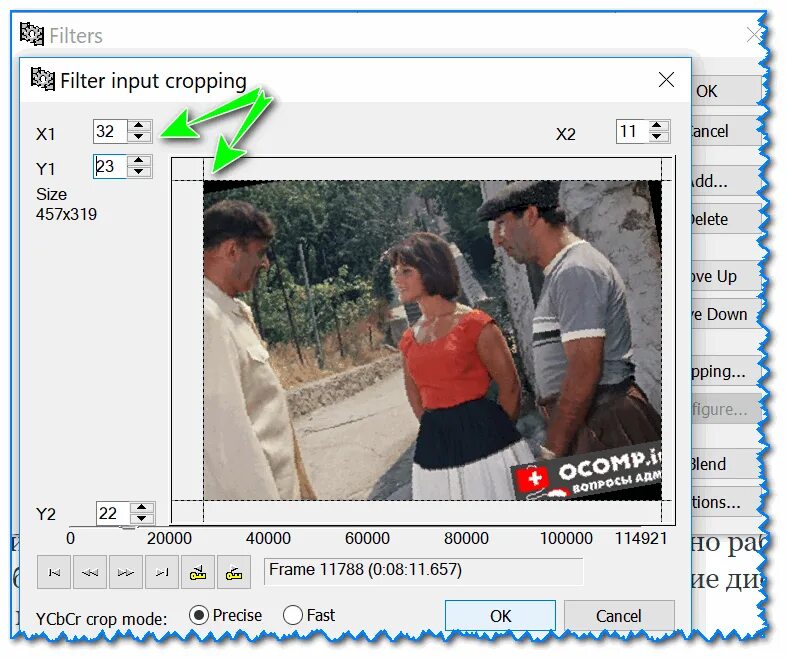The width and height of the screenshot is (787, 659).
Task: Click Move Up in Filters window
Action: 726,276
